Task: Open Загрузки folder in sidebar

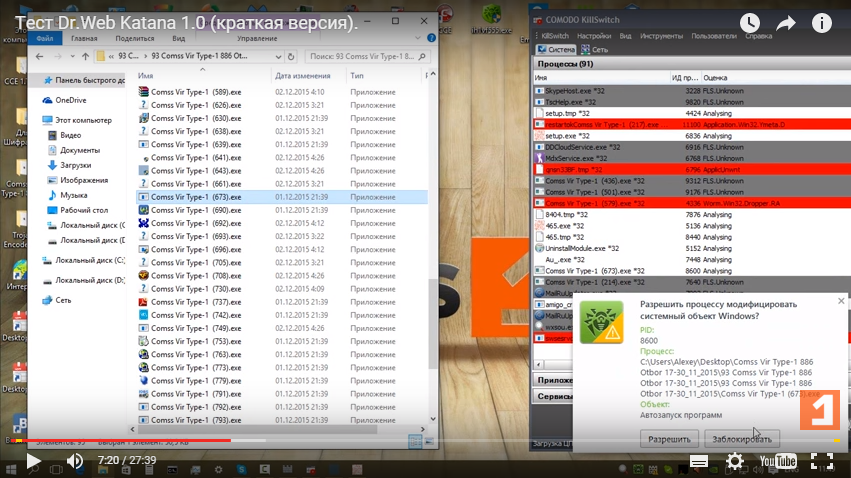Action: (70, 165)
